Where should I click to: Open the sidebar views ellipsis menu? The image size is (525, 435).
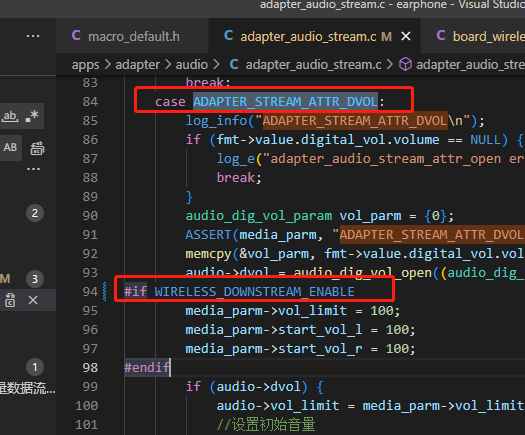[33, 36]
